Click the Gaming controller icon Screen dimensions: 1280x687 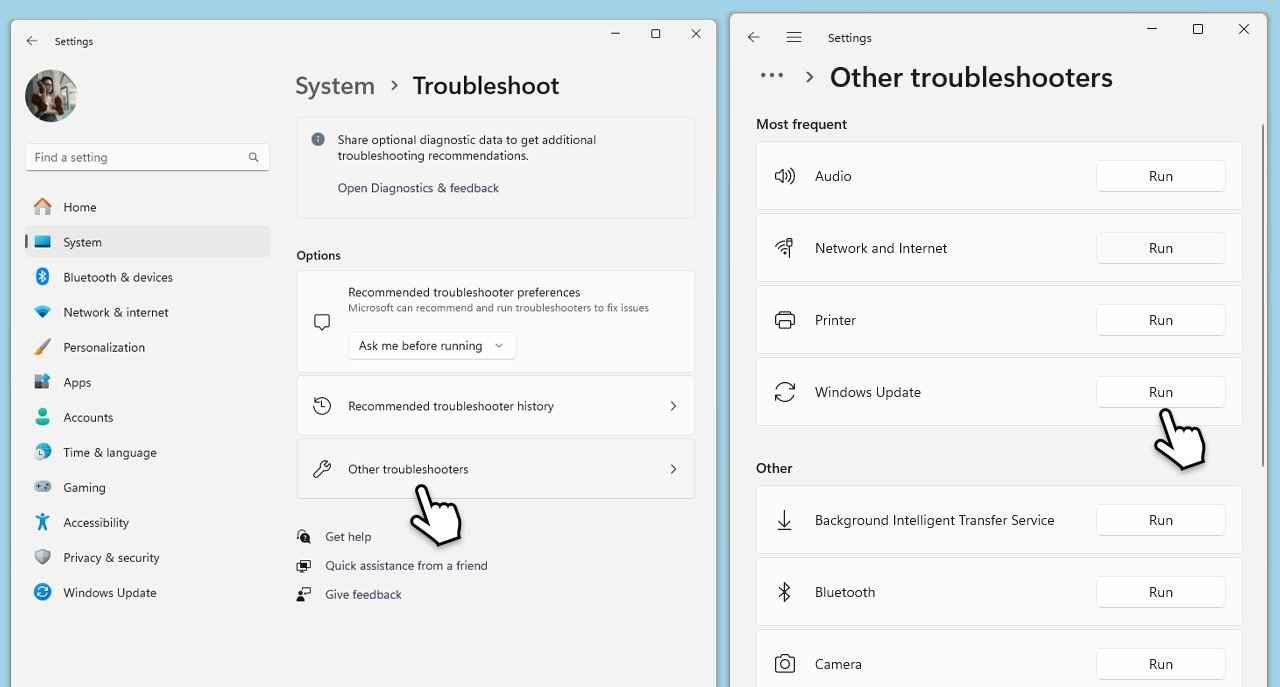(x=42, y=487)
